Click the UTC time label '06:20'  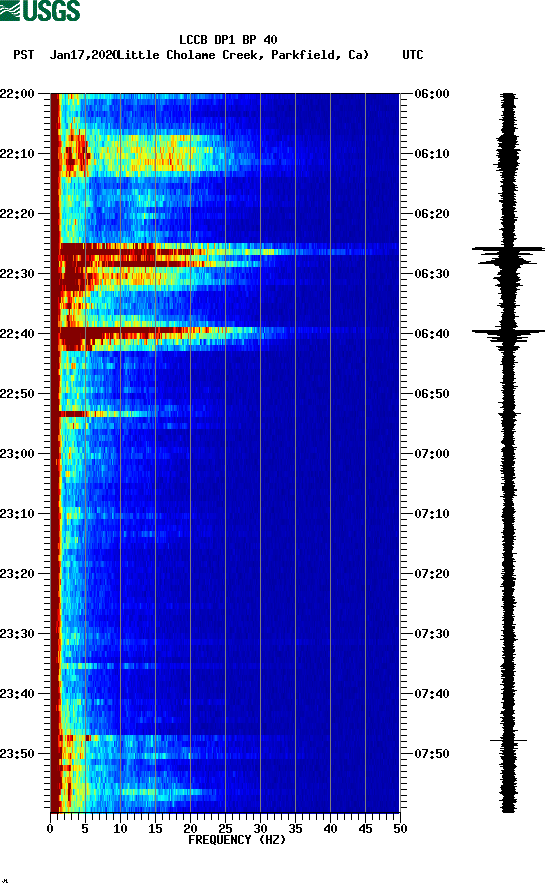coord(432,214)
